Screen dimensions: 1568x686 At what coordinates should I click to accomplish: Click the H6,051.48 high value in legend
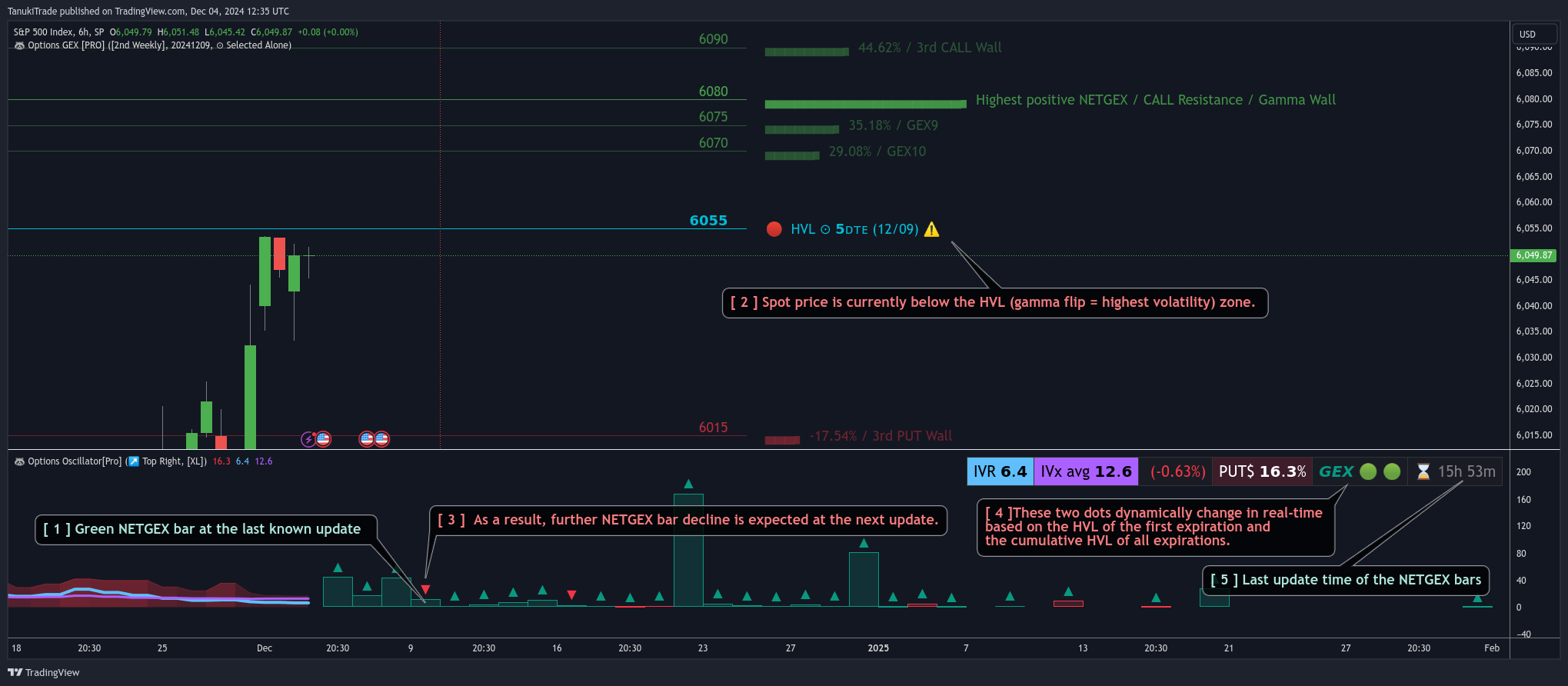click(178, 32)
